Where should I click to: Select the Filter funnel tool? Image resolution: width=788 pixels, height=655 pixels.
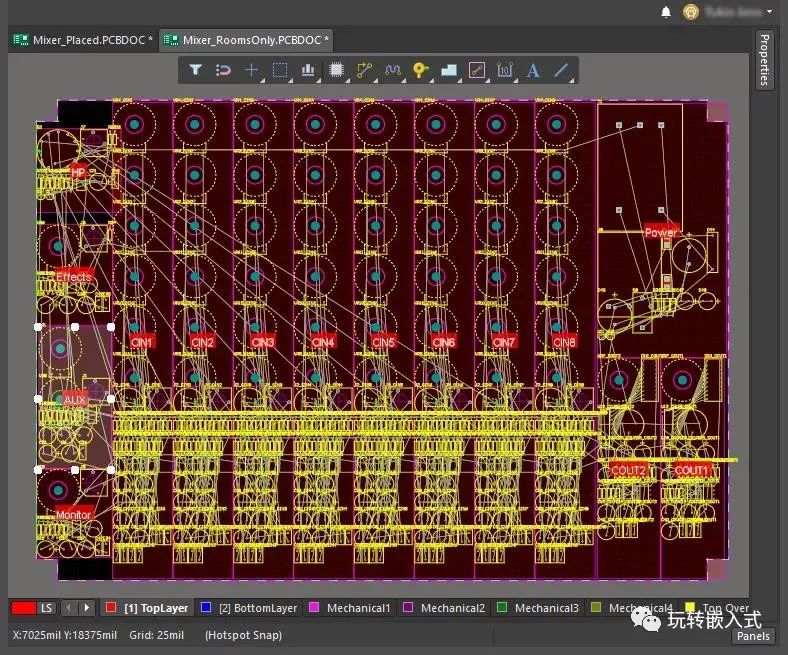(x=195, y=70)
